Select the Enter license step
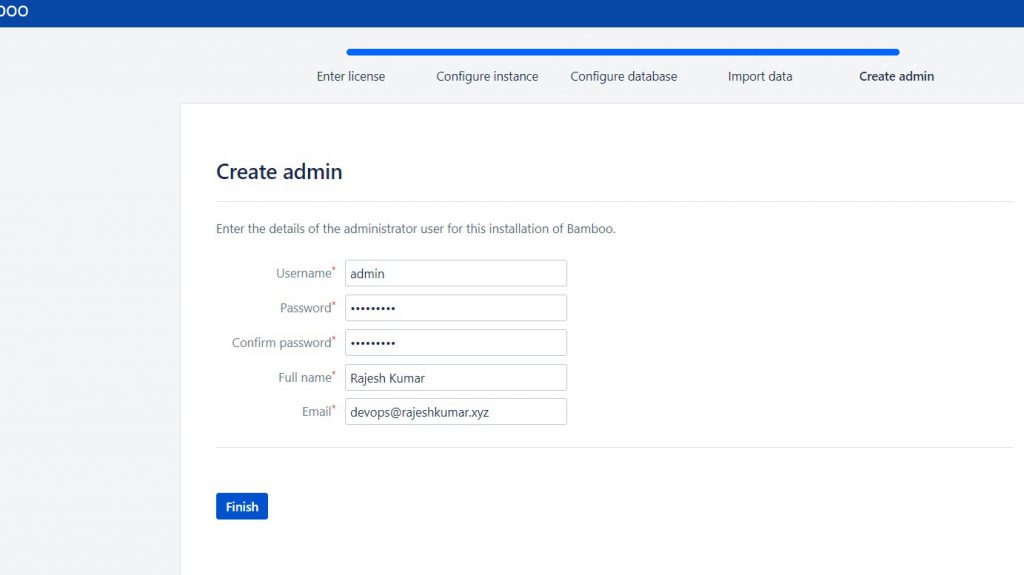This screenshot has height=575, width=1024. coord(350,76)
